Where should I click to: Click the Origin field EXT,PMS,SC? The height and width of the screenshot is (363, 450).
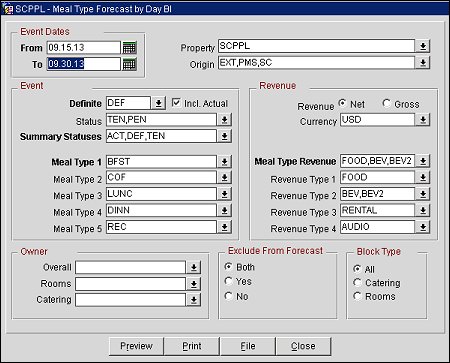(317, 62)
